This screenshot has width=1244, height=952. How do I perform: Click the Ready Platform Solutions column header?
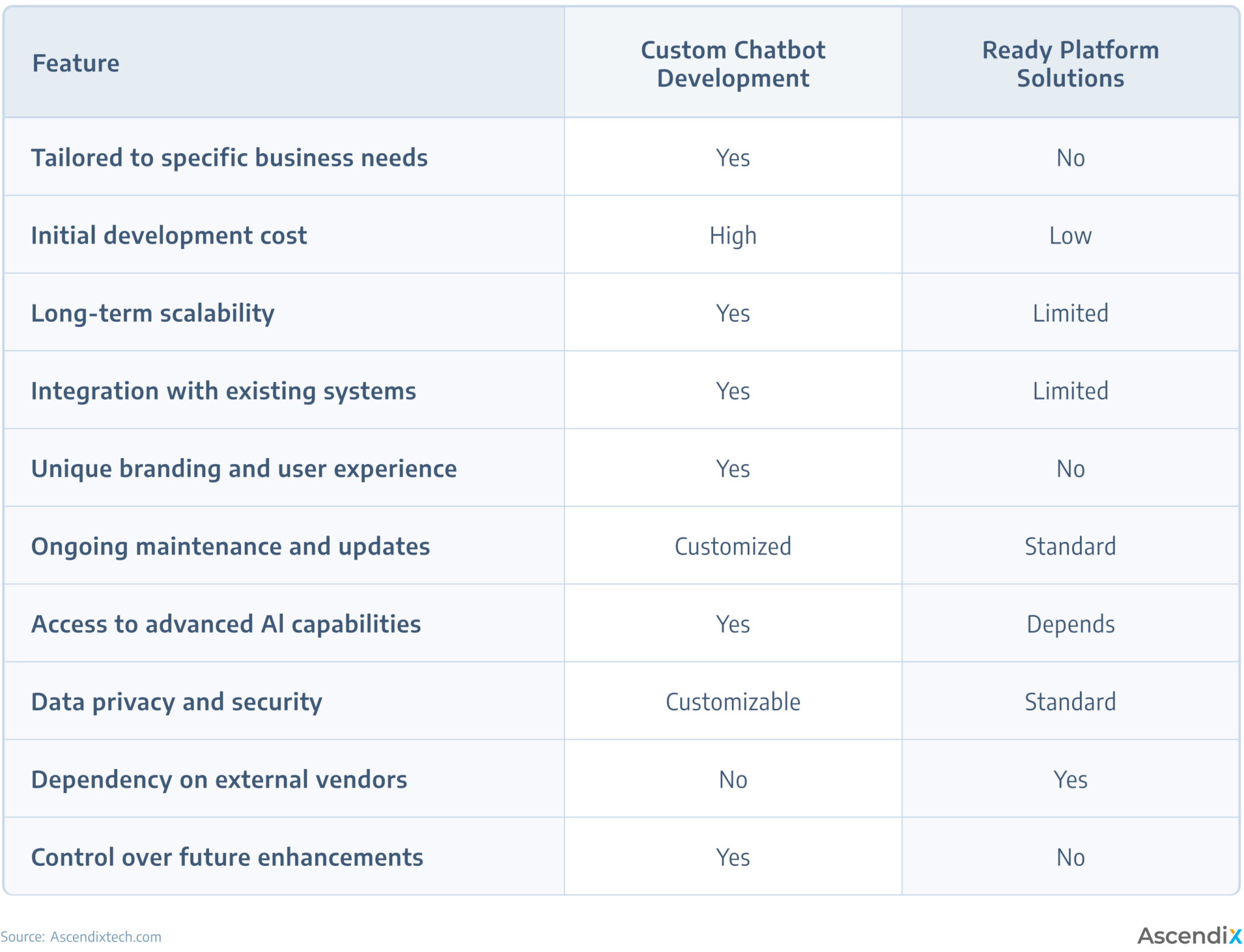pos(1070,64)
